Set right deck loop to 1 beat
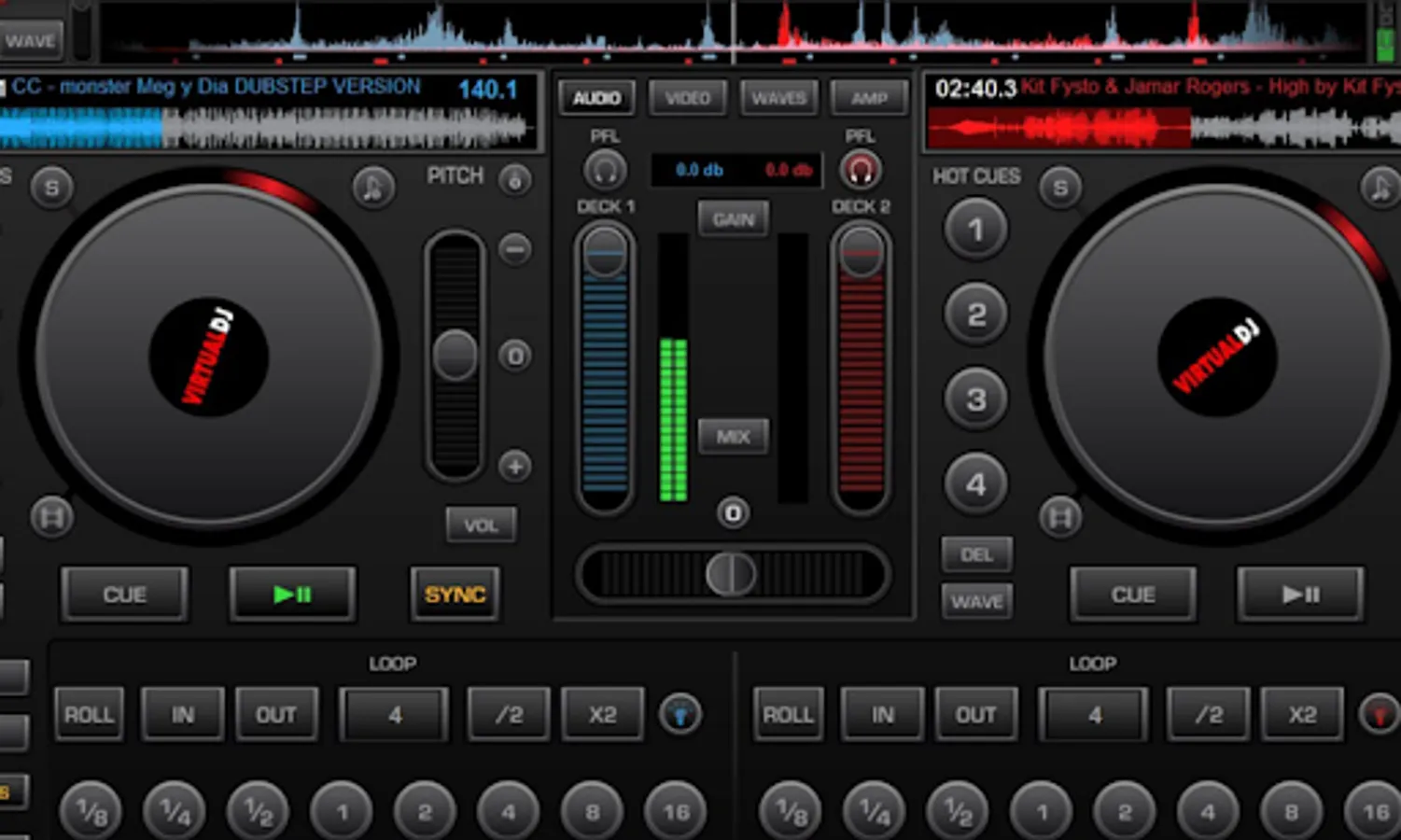This screenshot has width=1401, height=840. (1042, 812)
